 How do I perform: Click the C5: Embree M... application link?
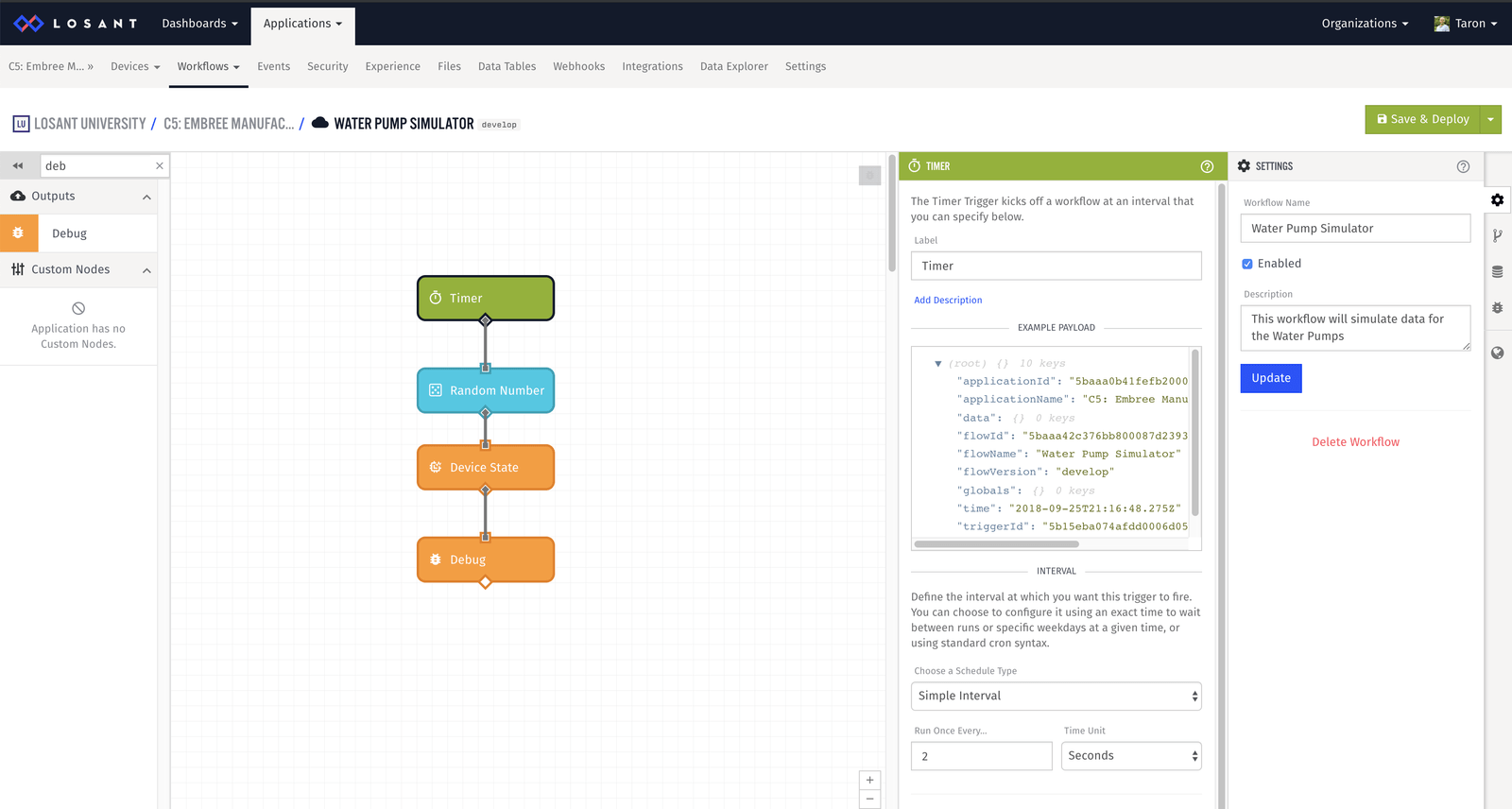pyautogui.click(x=51, y=66)
